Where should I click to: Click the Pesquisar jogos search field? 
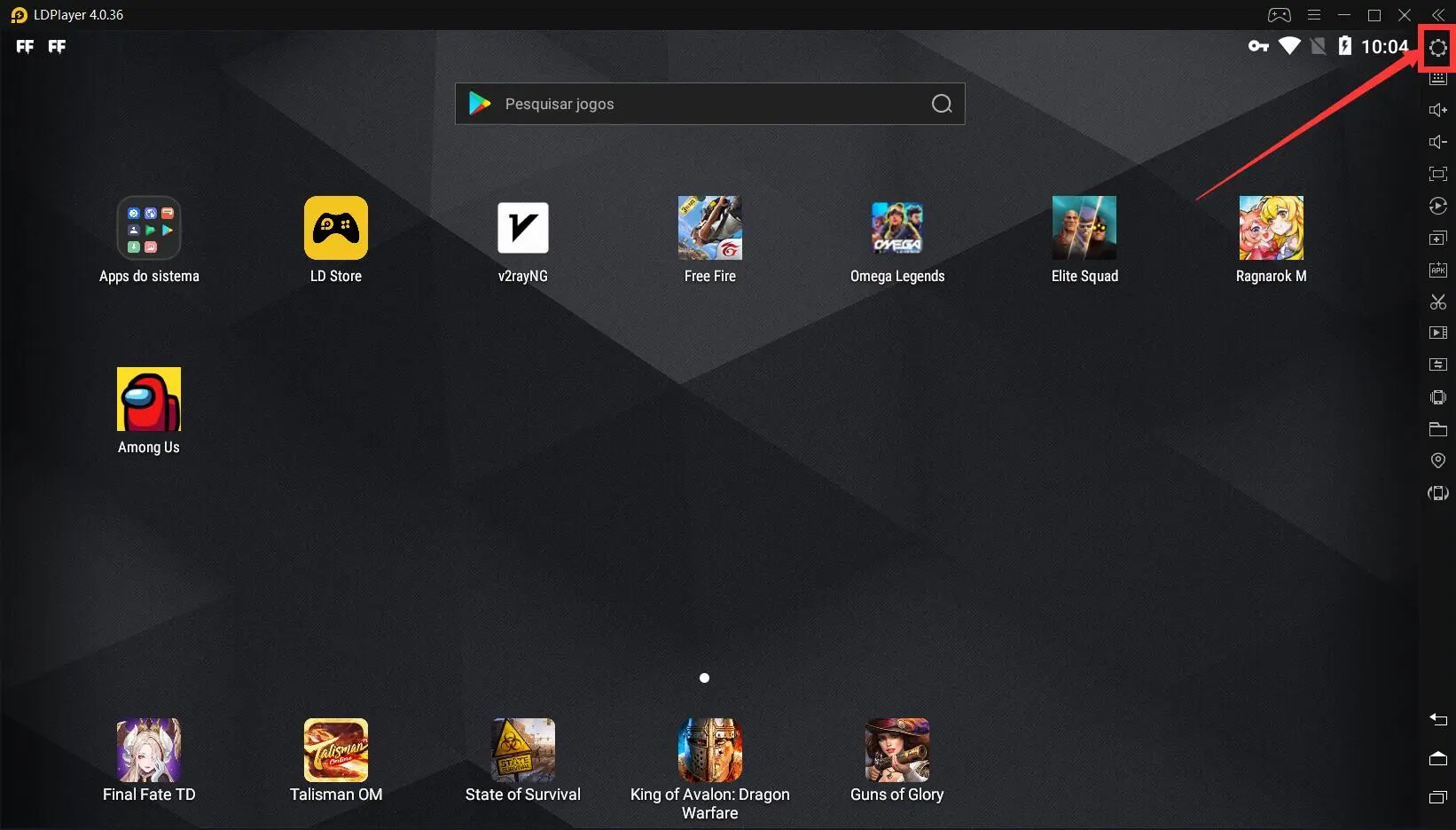(x=709, y=104)
